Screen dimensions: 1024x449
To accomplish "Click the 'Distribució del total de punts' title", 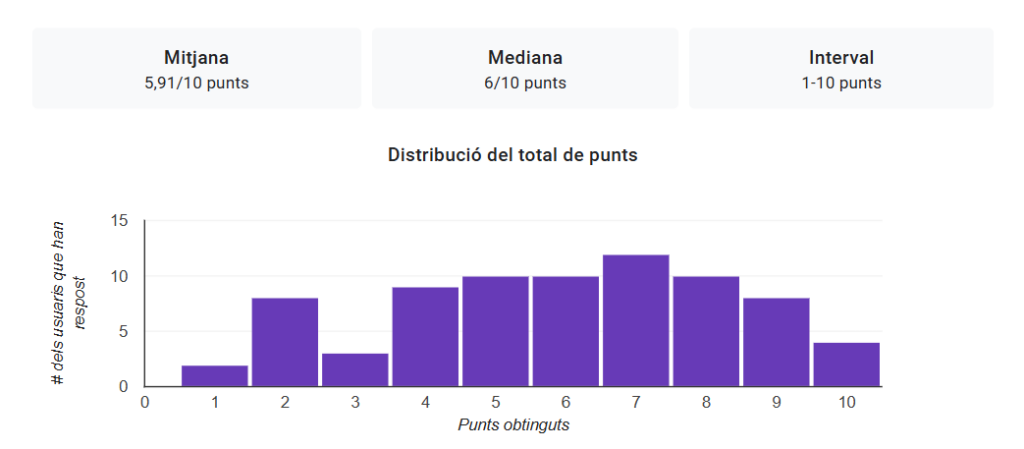I will pos(512,155).
